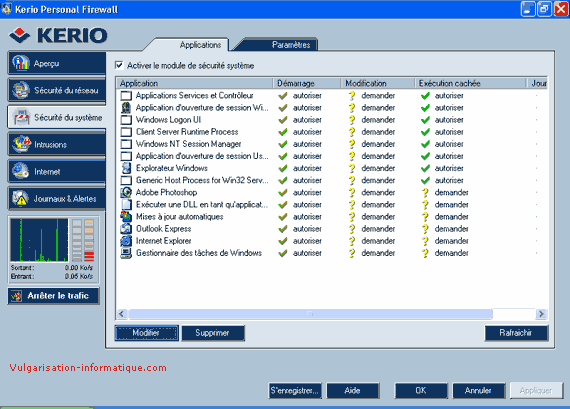This screenshot has height=409, width=570.
Task: Click the Rafraîchir button
Action: point(516,333)
